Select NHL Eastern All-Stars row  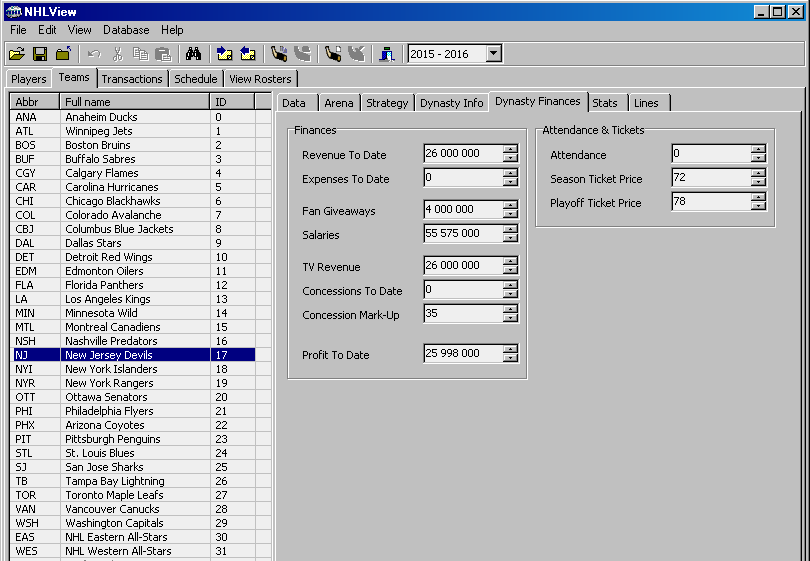click(x=133, y=537)
